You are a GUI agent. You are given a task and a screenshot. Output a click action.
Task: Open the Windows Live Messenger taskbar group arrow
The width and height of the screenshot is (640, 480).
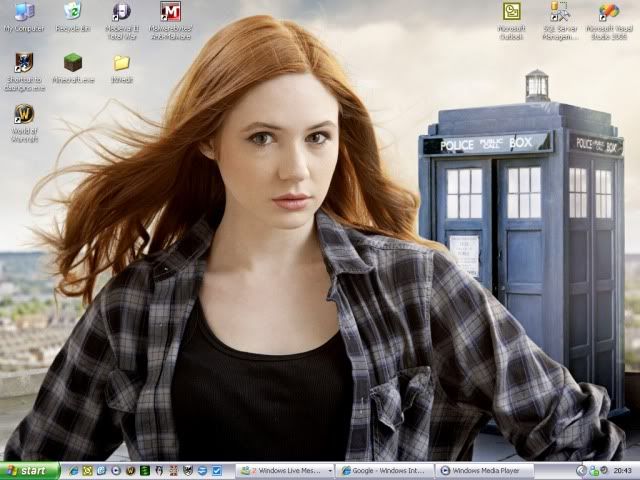330,471
